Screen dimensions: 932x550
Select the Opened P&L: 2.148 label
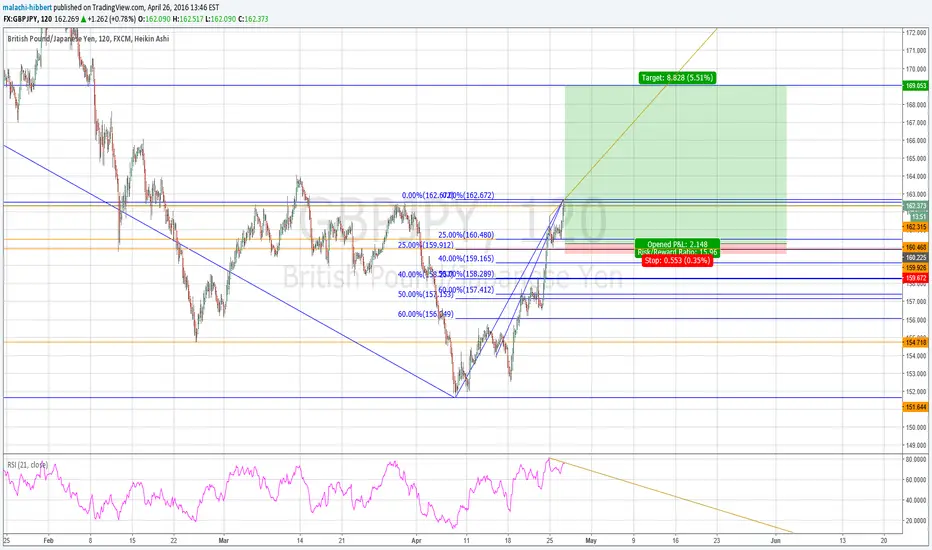pos(677,244)
